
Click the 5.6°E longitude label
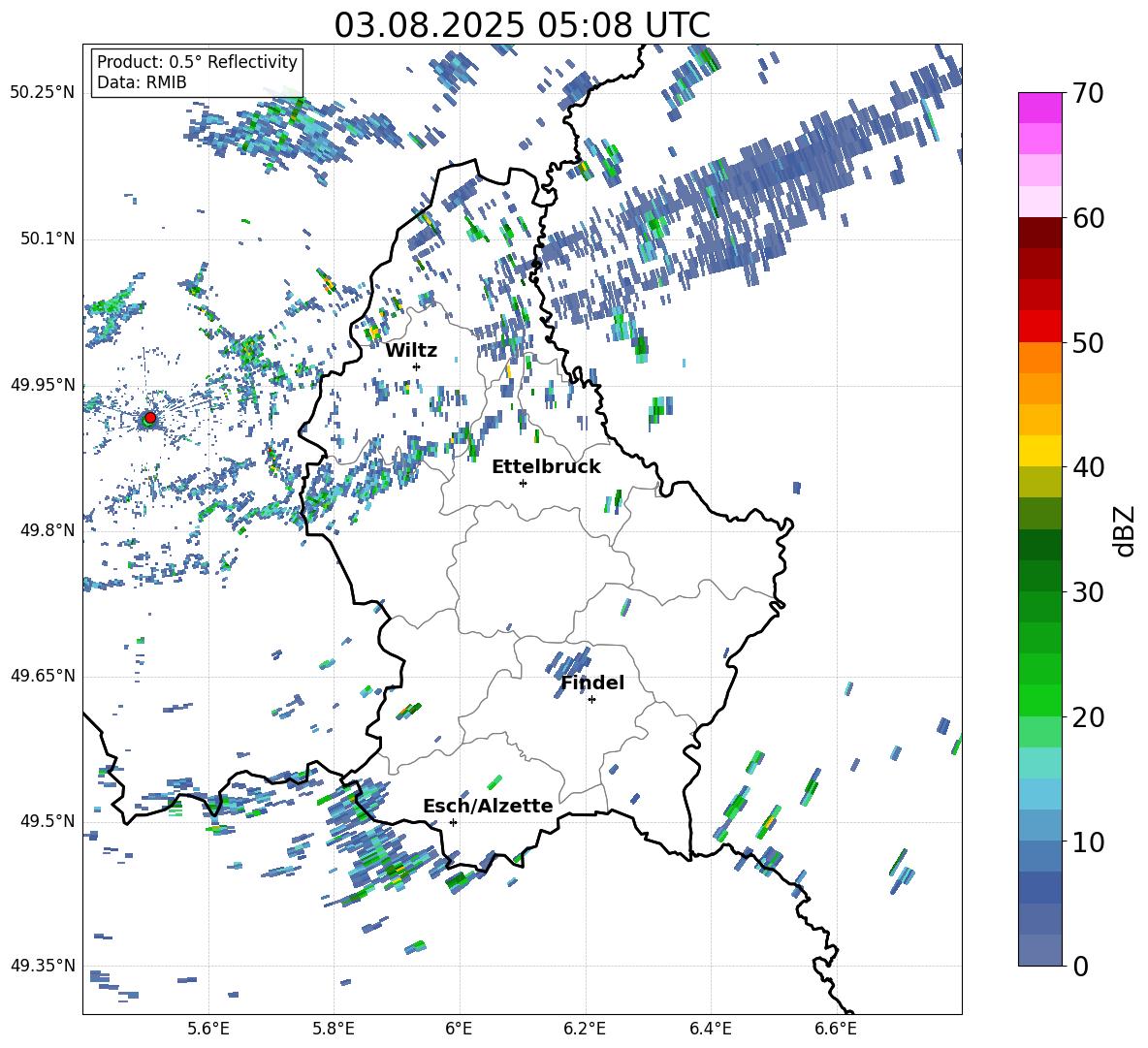(208, 1030)
